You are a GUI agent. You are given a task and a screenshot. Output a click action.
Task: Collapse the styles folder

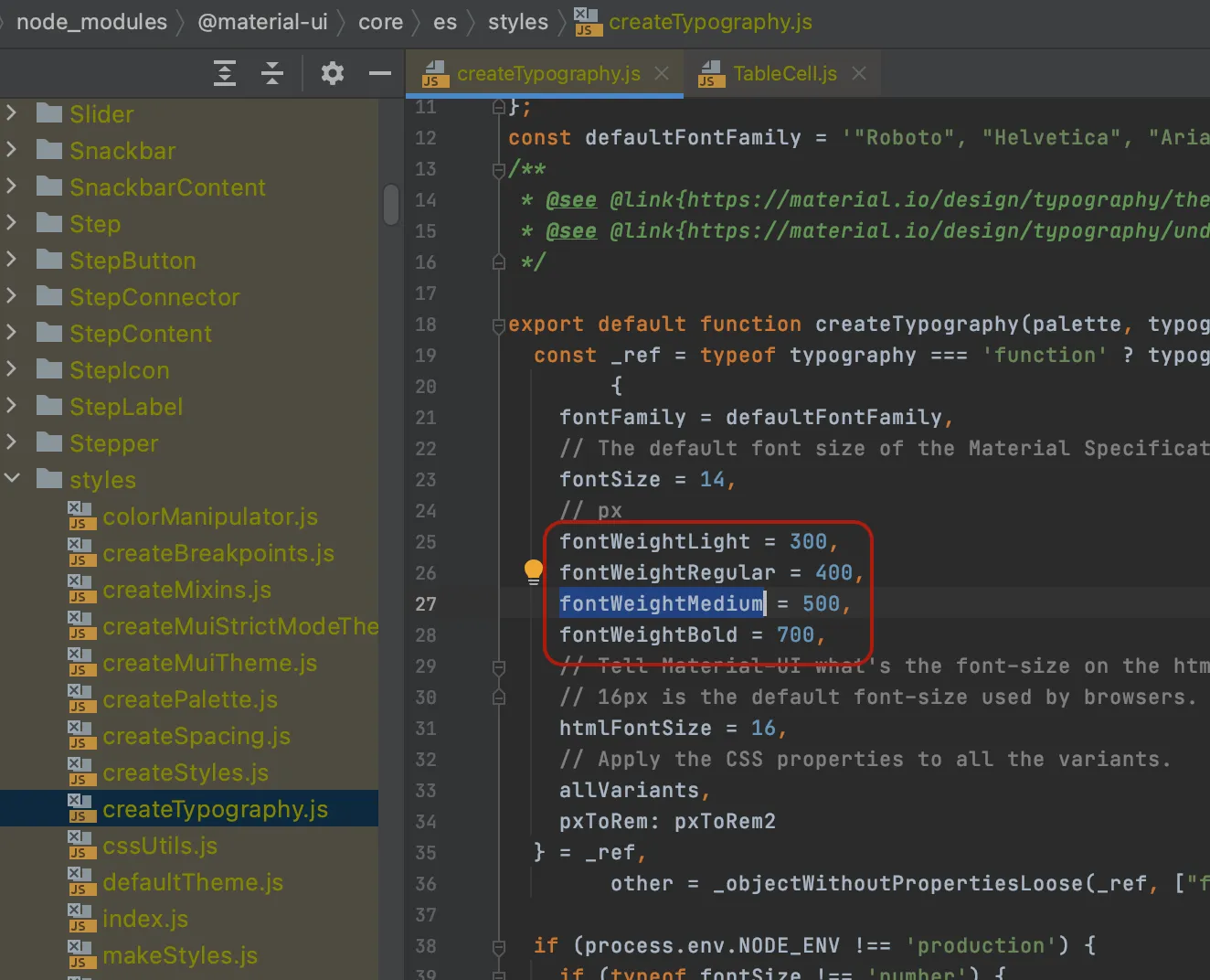(12, 478)
